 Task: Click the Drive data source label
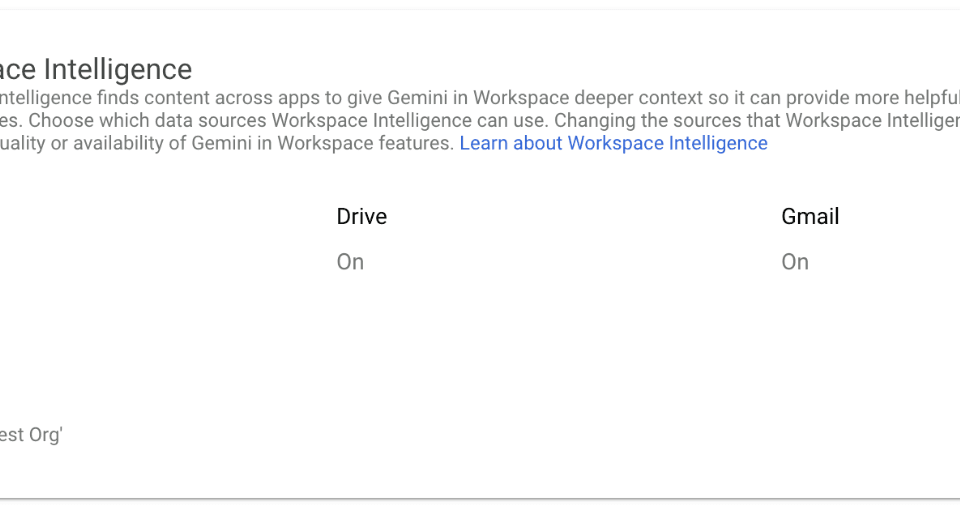coord(361,216)
